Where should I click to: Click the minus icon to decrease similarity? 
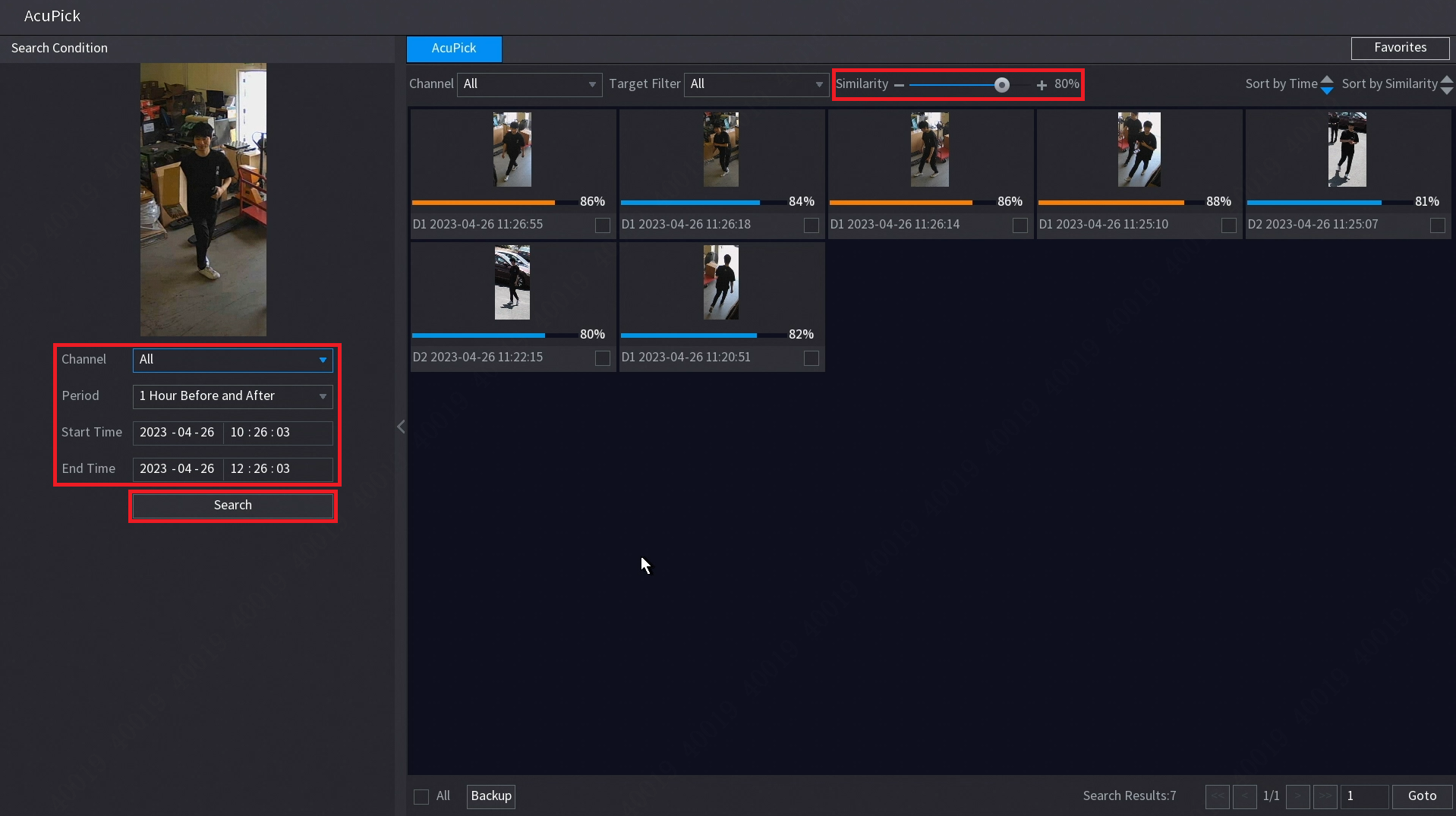(899, 85)
